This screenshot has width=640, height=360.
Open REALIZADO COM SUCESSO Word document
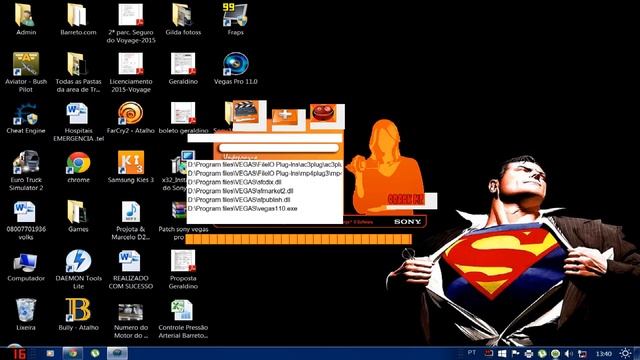131,269
